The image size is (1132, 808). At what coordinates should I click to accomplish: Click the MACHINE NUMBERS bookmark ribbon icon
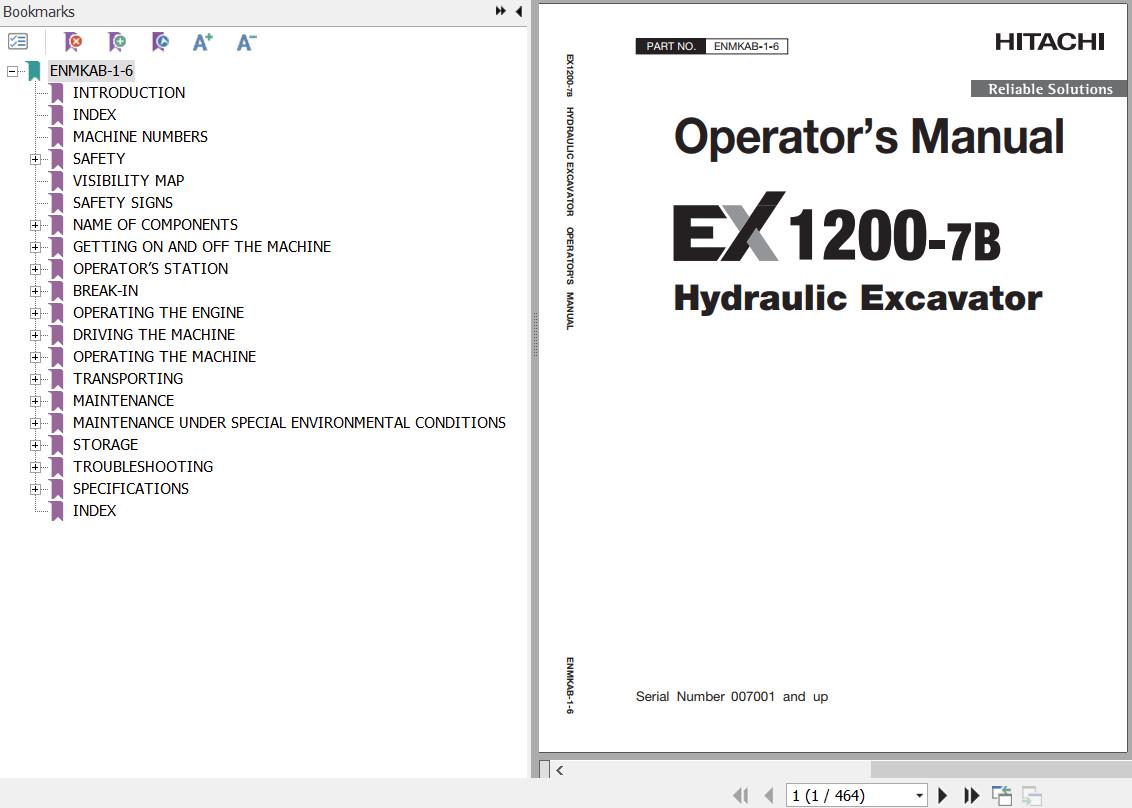(x=57, y=137)
